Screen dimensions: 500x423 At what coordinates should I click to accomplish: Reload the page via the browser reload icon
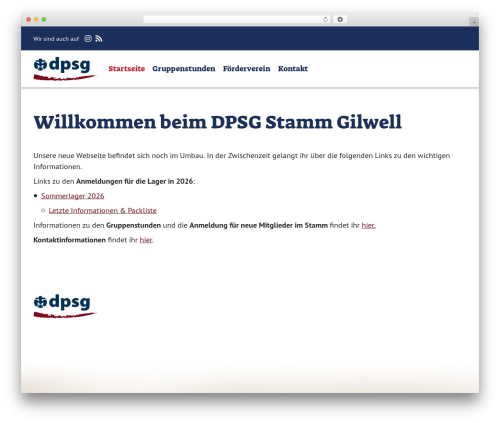(x=325, y=20)
